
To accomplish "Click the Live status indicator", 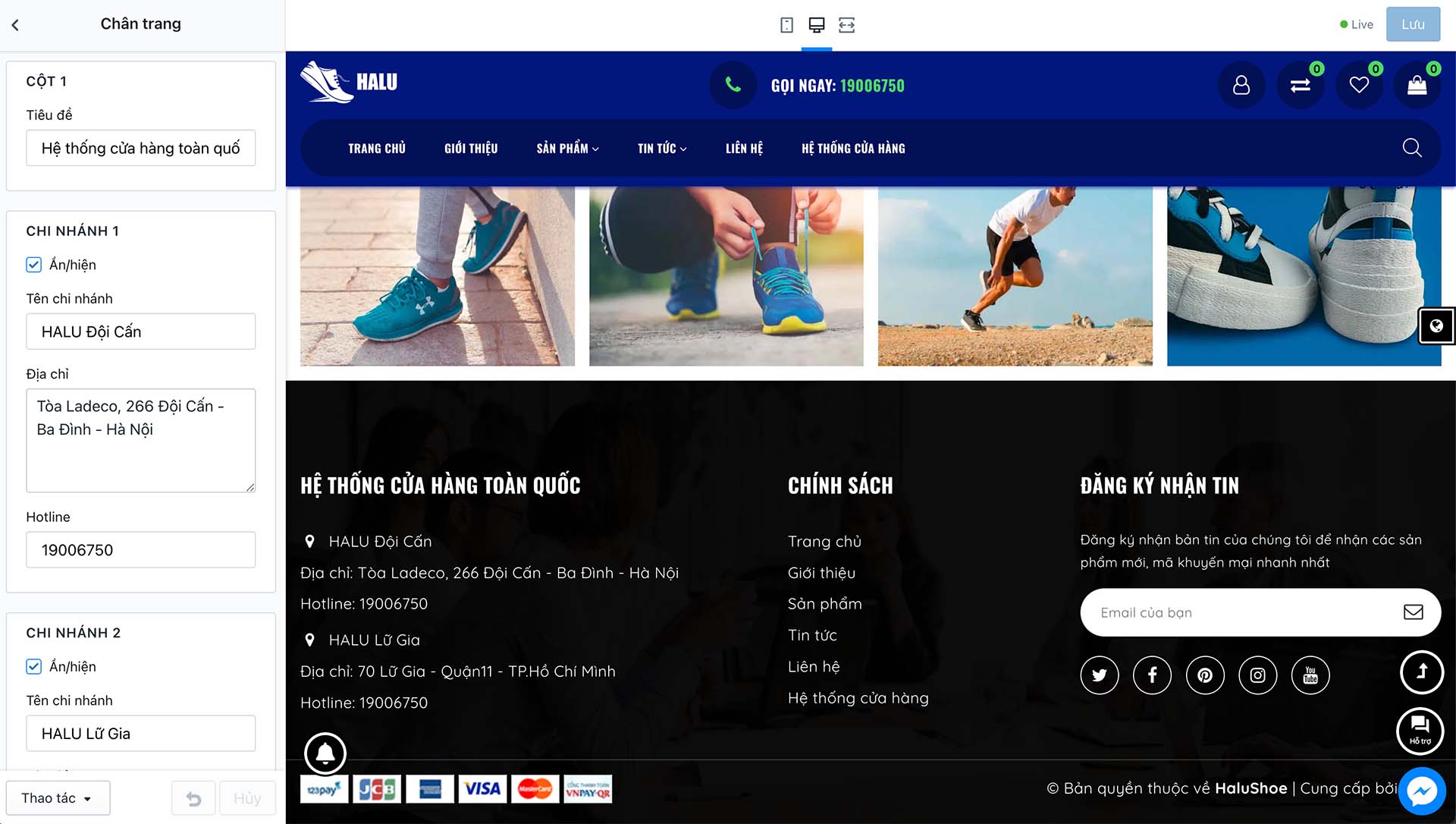I will tap(1357, 24).
